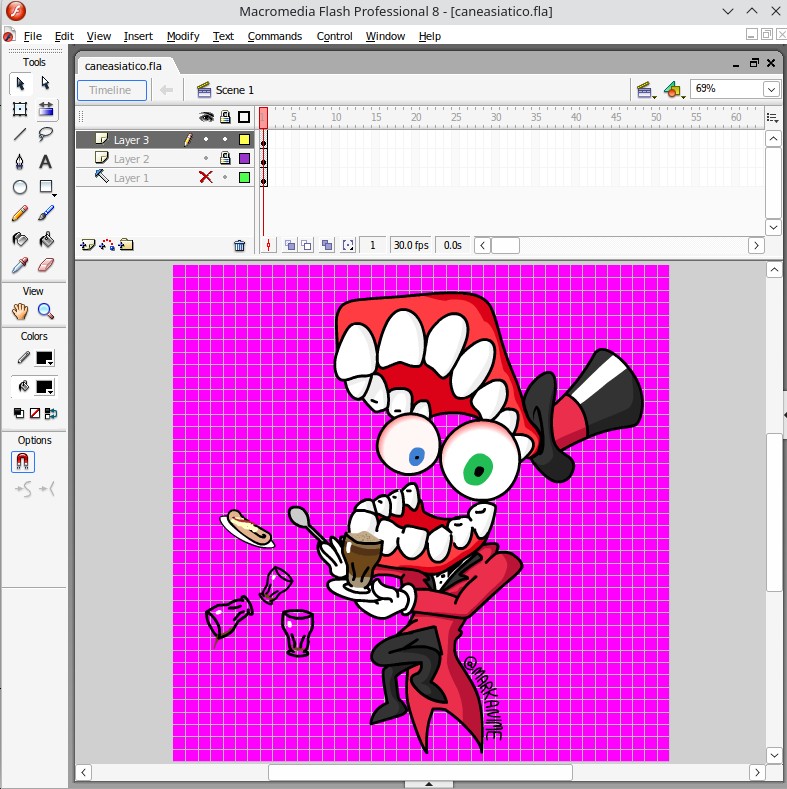Image resolution: width=787 pixels, height=789 pixels.
Task: Open the Commands menu
Action: pyautogui.click(x=275, y=36)
